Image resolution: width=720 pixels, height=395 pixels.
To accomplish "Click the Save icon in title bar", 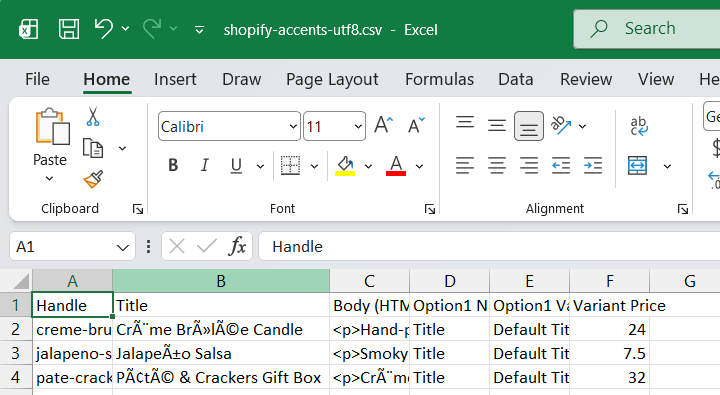I will 69,29.
